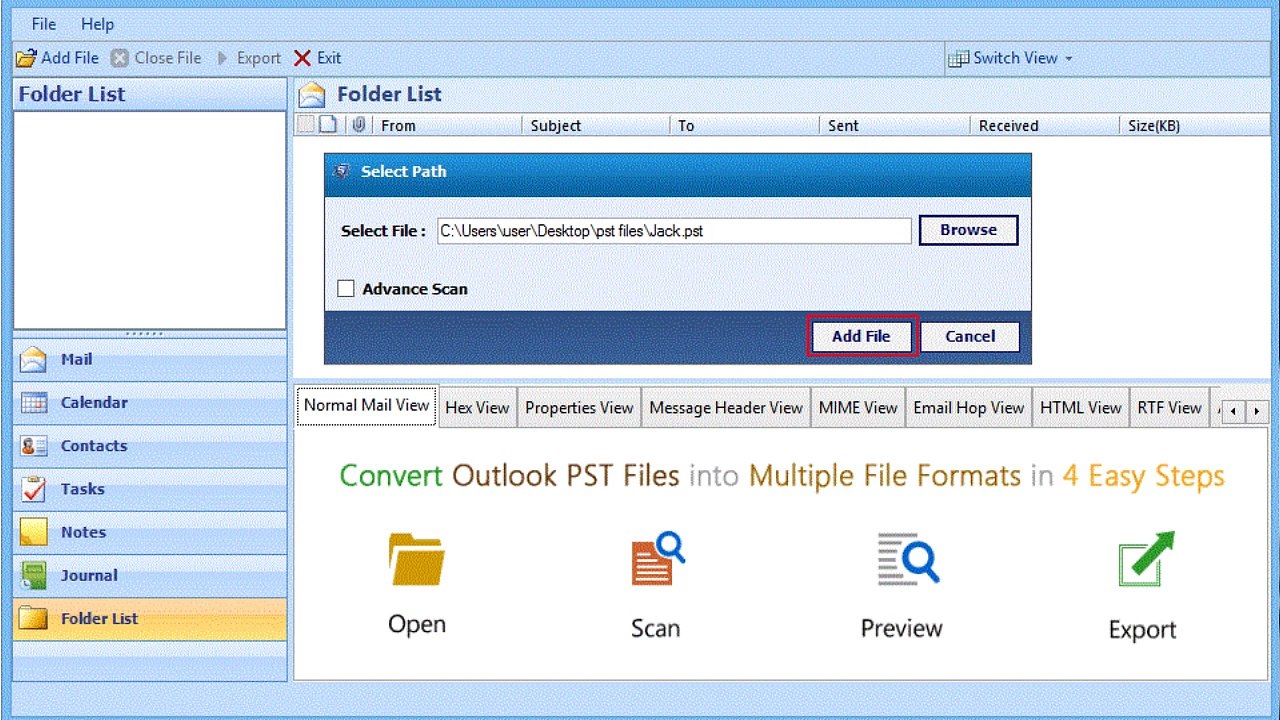Sort by the Received column header

[1044, 125]
